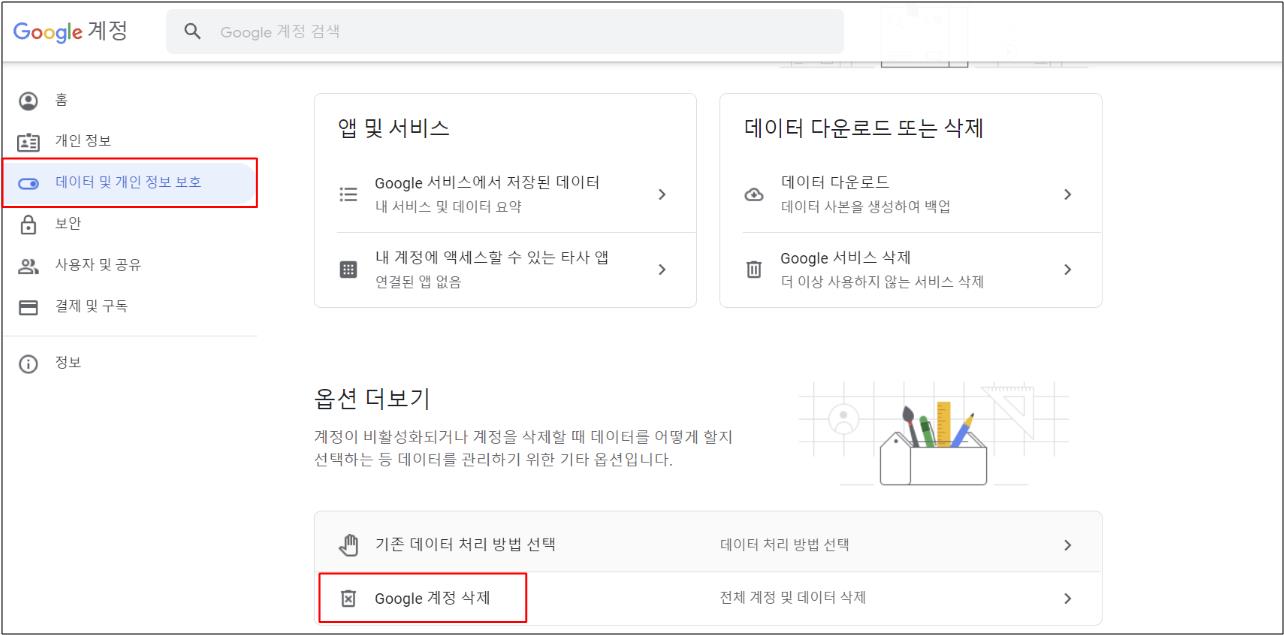Click the trash icon beside Google 서비스 삭제
Viewport: 1284px width, 635px height.
[754, 269]
